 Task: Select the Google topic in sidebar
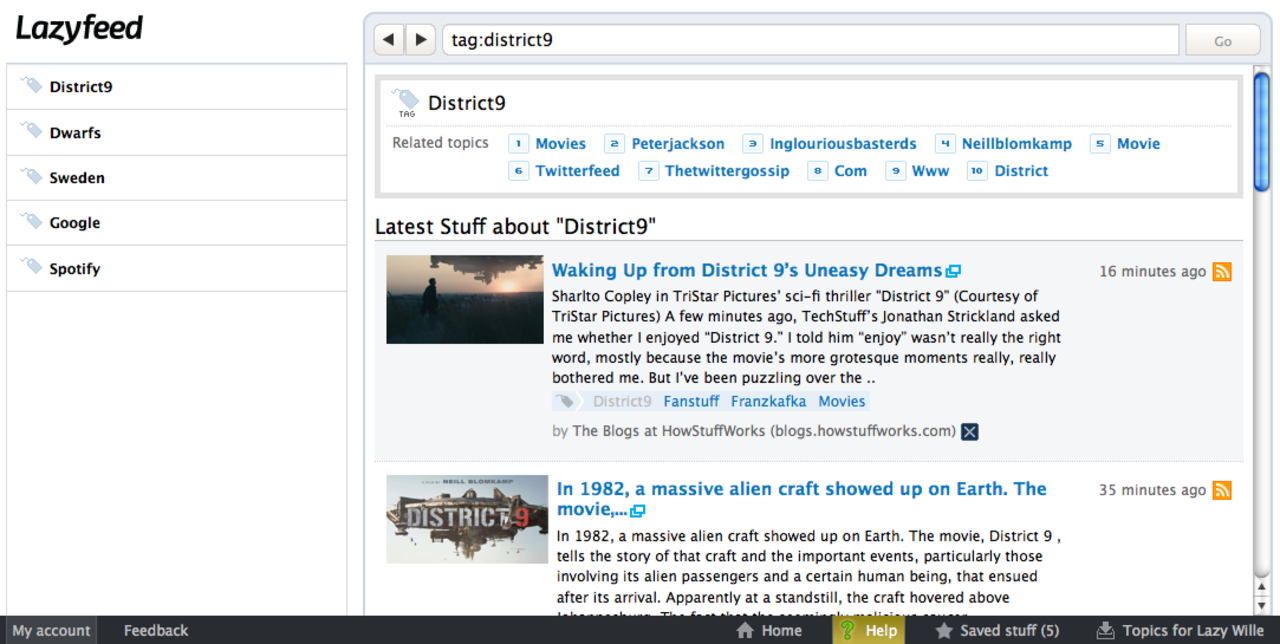[75, 223]
